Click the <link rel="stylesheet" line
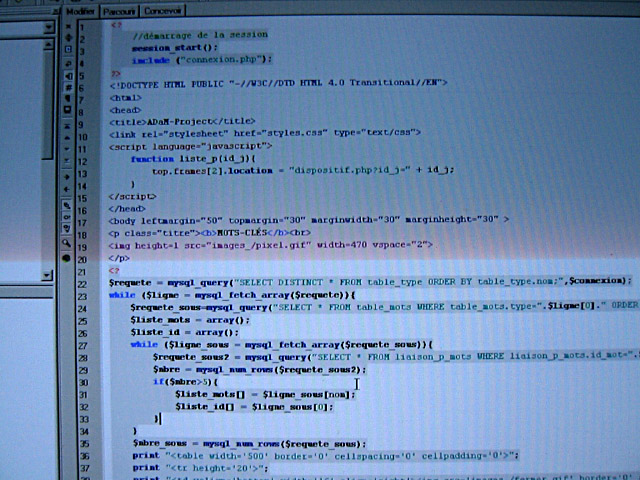 tap(265, 133)
